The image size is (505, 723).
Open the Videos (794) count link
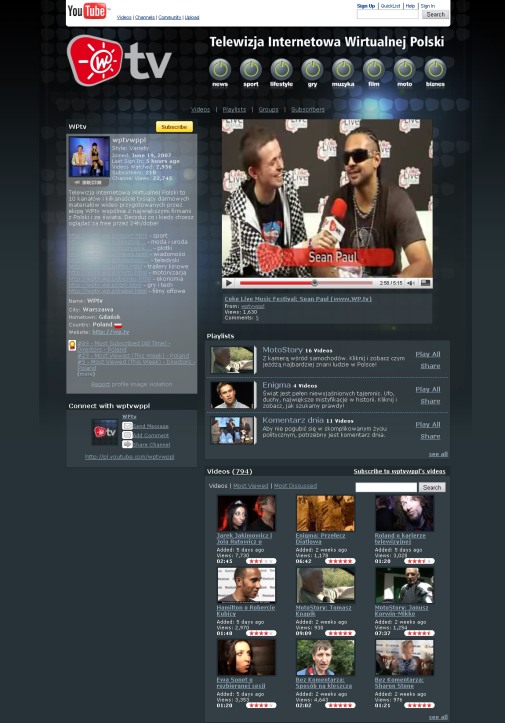[243, 471]
